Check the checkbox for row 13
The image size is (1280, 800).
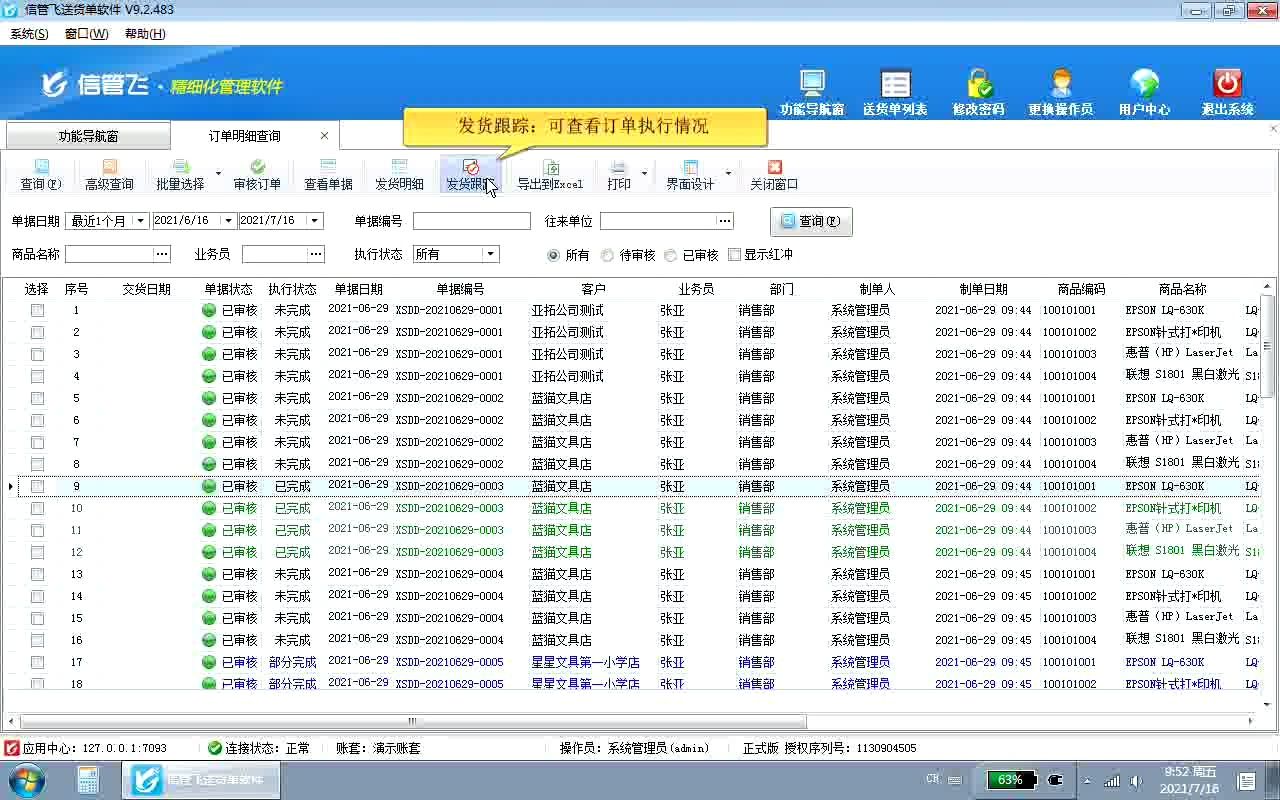click(x=37, y=574)
